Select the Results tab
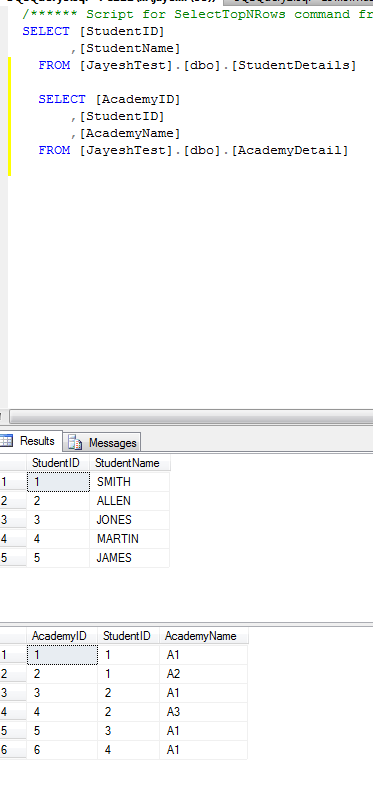The width and height of the screenshot is (373, 788). tap(31, 441)
